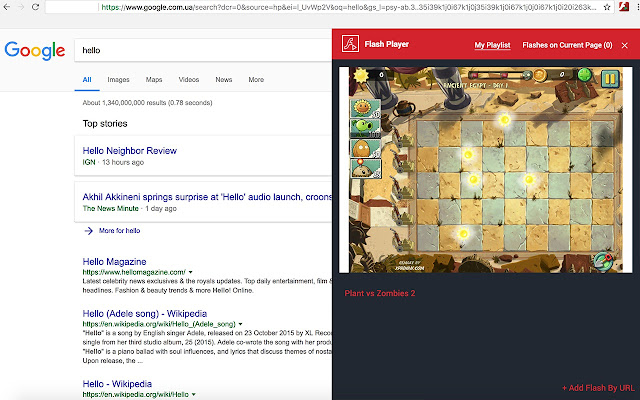640x400 pixels.
Task: Click the Google logo
Action: [35, 51]
